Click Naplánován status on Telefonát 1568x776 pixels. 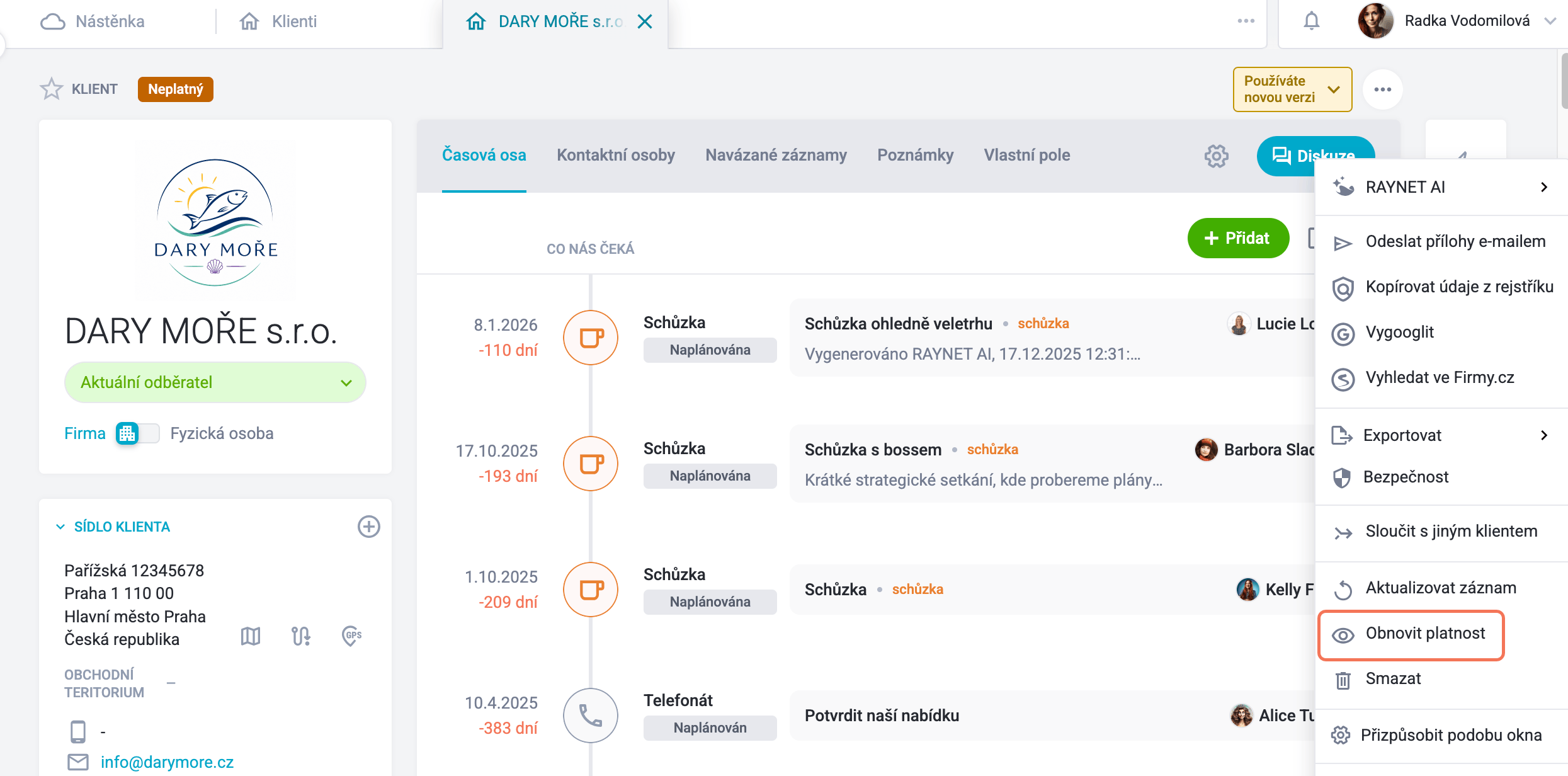(x=710, y=728)
